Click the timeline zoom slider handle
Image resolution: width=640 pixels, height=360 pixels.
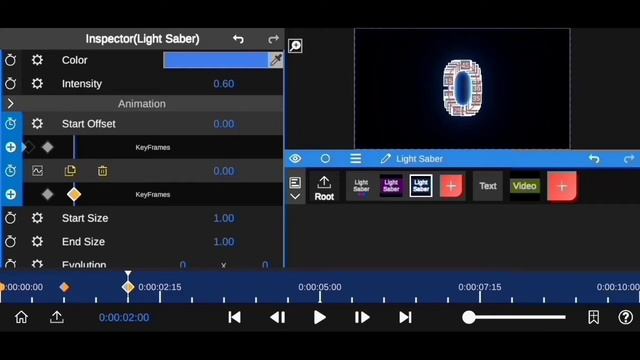[469, 317]
